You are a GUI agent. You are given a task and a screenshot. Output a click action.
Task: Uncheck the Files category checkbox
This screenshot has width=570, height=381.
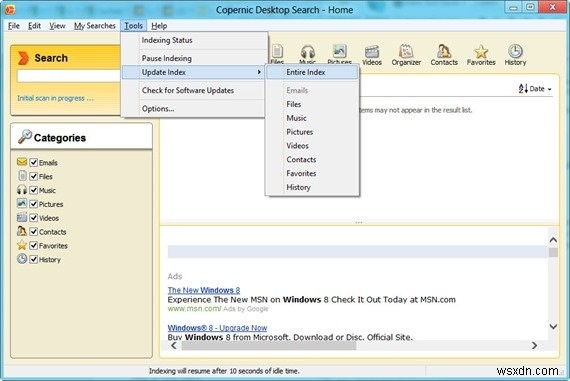[33, 176]
